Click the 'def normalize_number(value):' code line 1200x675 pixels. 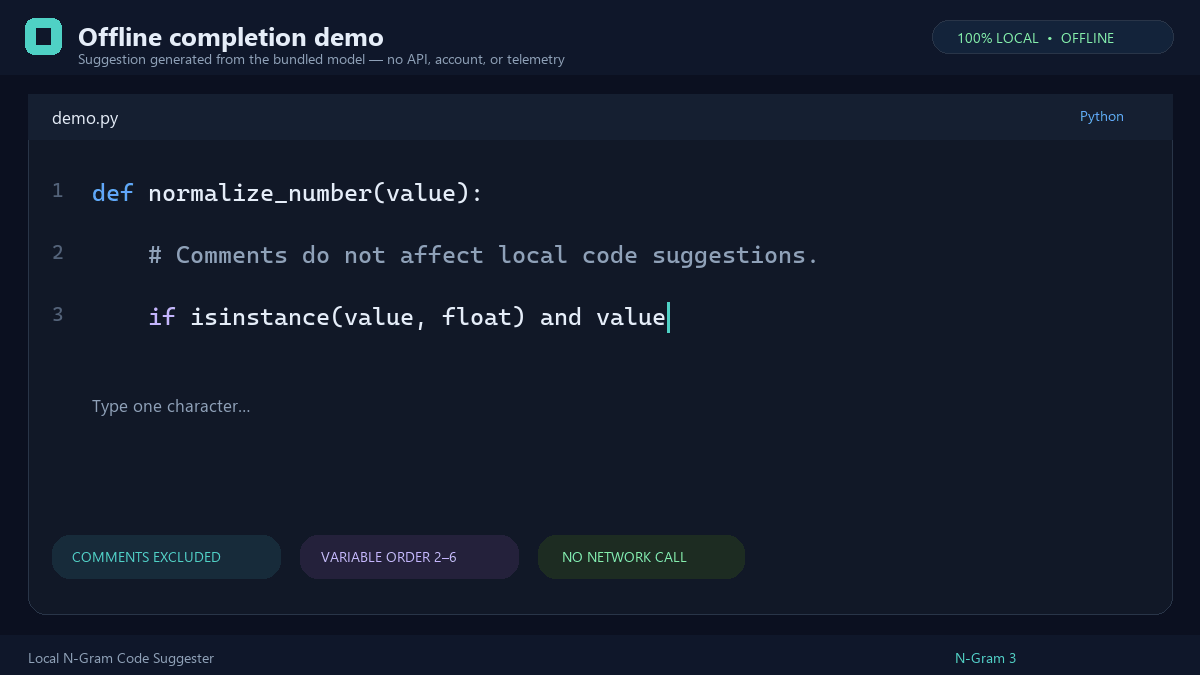coord(287,193)
